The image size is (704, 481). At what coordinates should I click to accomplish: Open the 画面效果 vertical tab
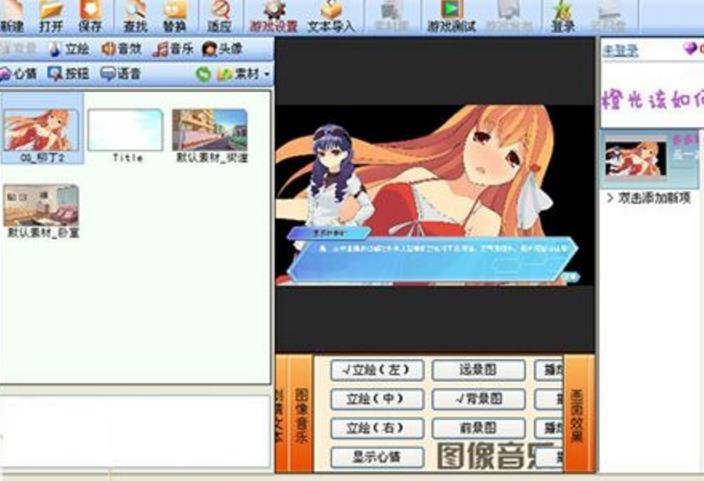click(x=578, y=415)
